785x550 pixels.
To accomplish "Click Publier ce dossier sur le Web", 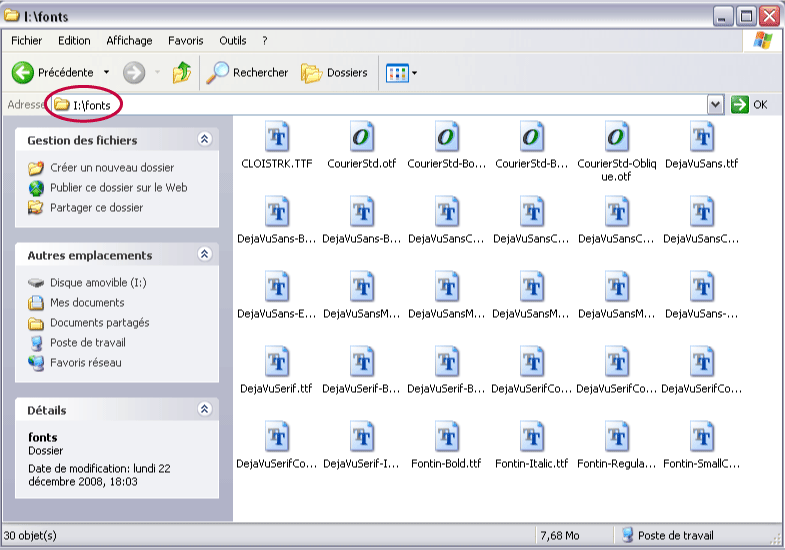I will pyautogui.click(x=108, y=188).
